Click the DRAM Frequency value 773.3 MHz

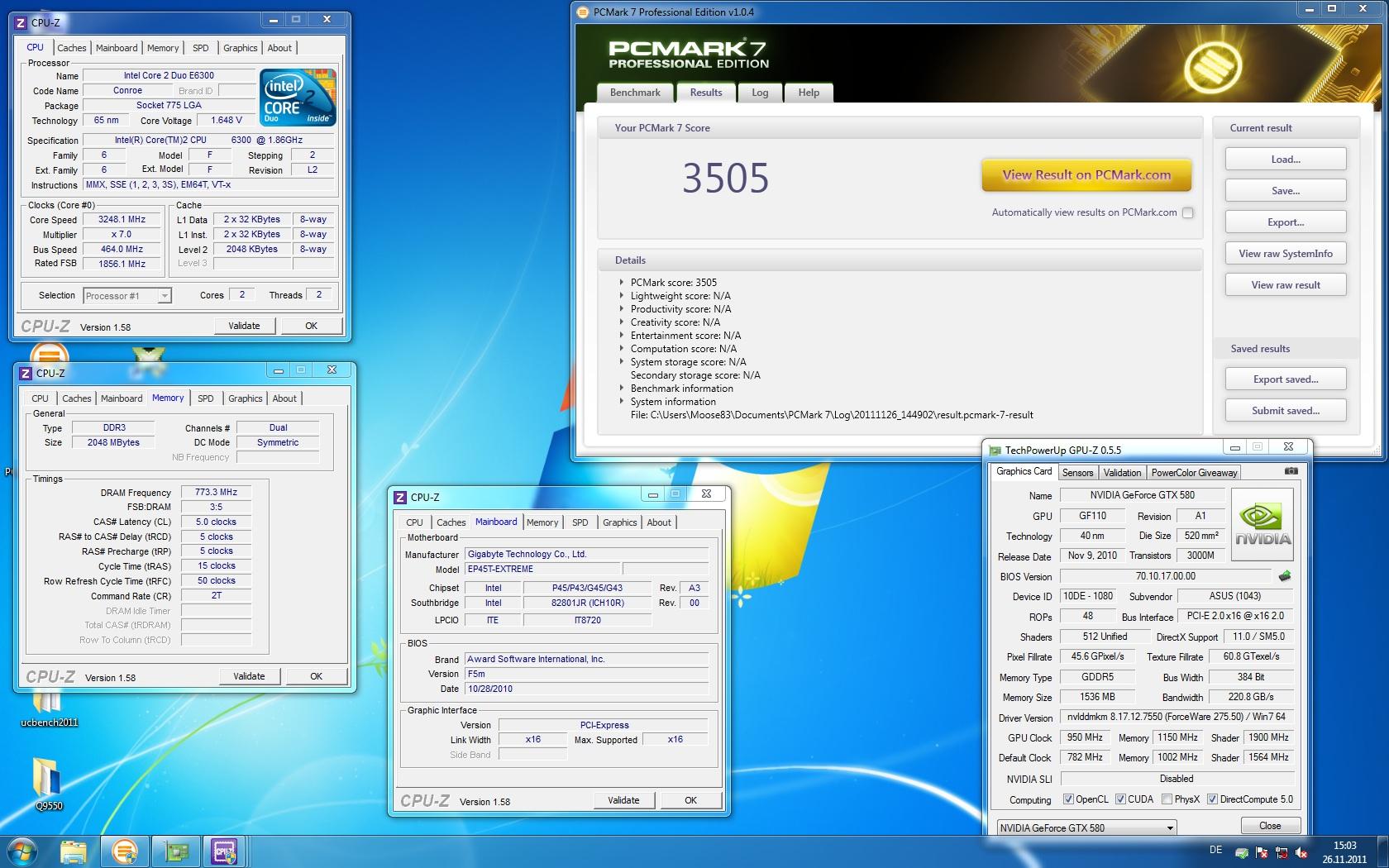point(216,492)
